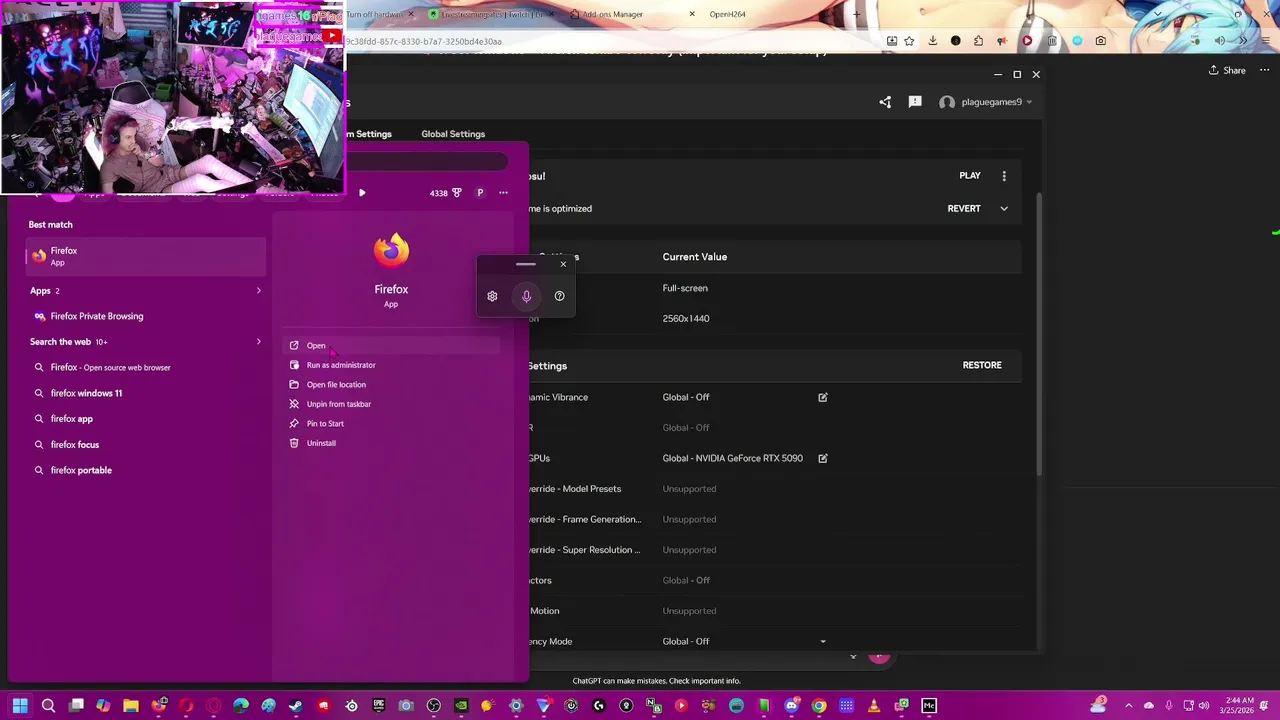1280x720 pixels.
Task: Open NVIDIA app notifications icon
Action: (x=915, y=102)
